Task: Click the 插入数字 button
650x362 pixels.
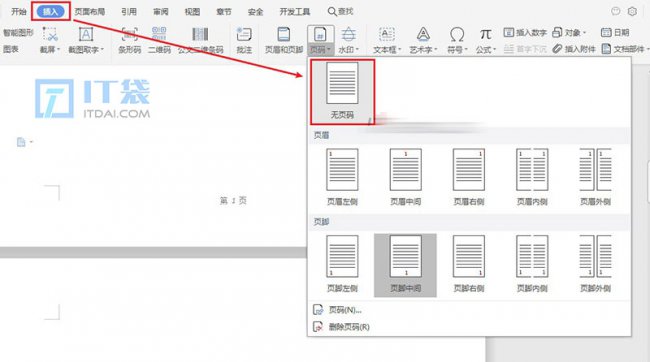Action: [525, 32]
